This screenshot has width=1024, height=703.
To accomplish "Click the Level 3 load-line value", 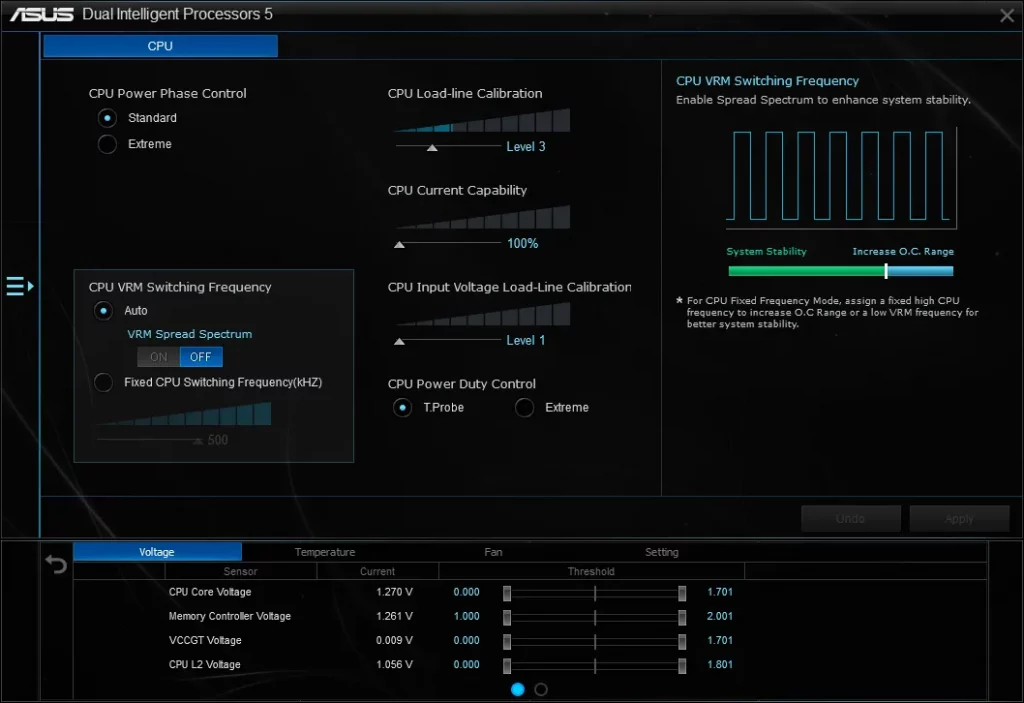I will pyautogui.click(x=526, y=147).
